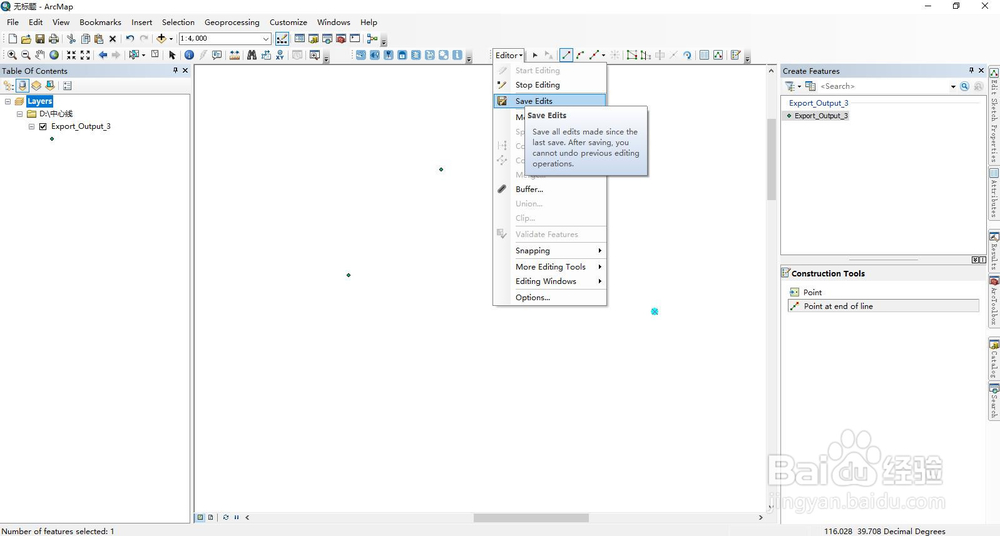The height and width of the screenshot is (536, 1000).
Task: Click the Add Data icon
Action: pos(161,38)
